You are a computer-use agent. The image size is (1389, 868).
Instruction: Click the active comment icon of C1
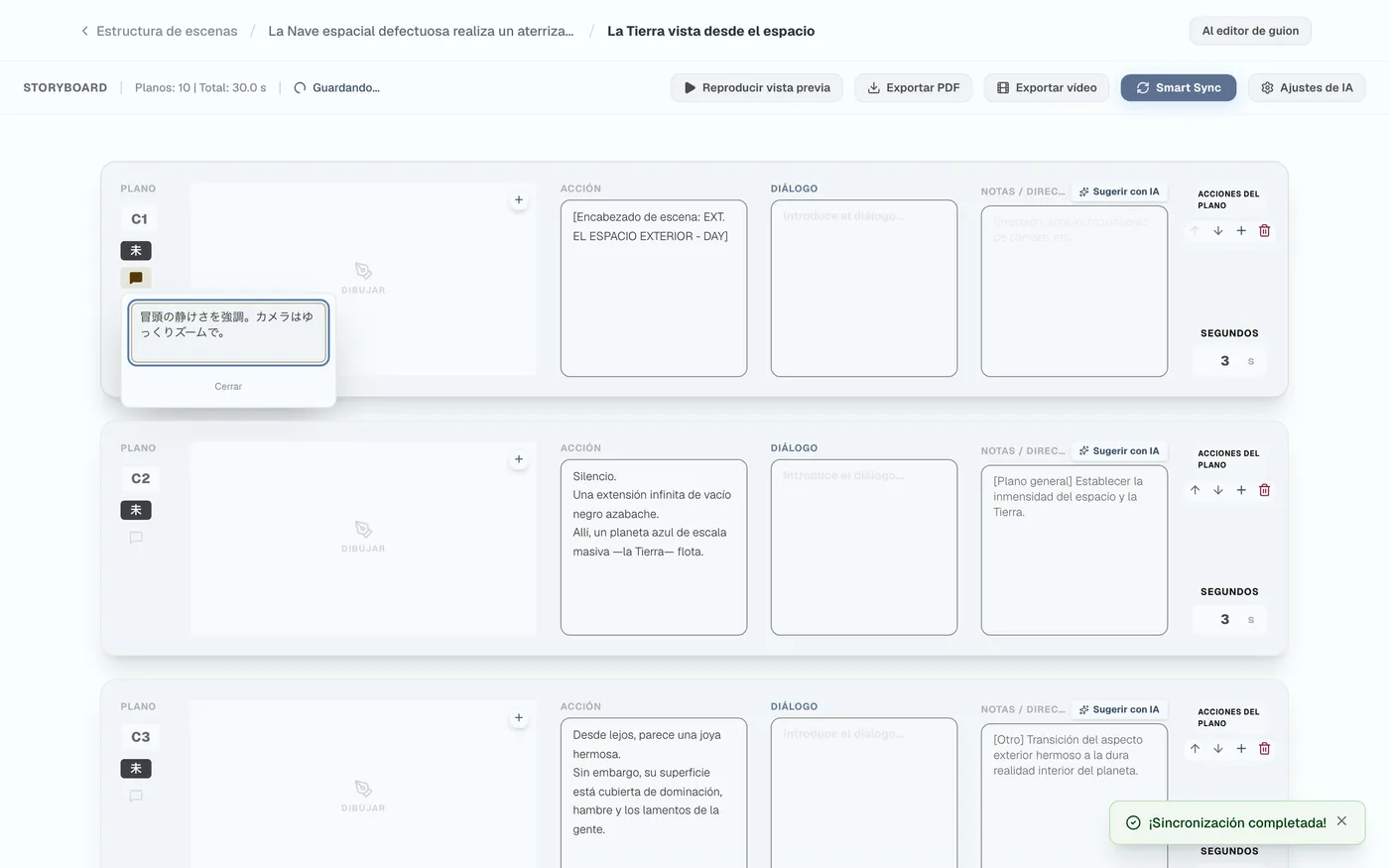point(136,278)
